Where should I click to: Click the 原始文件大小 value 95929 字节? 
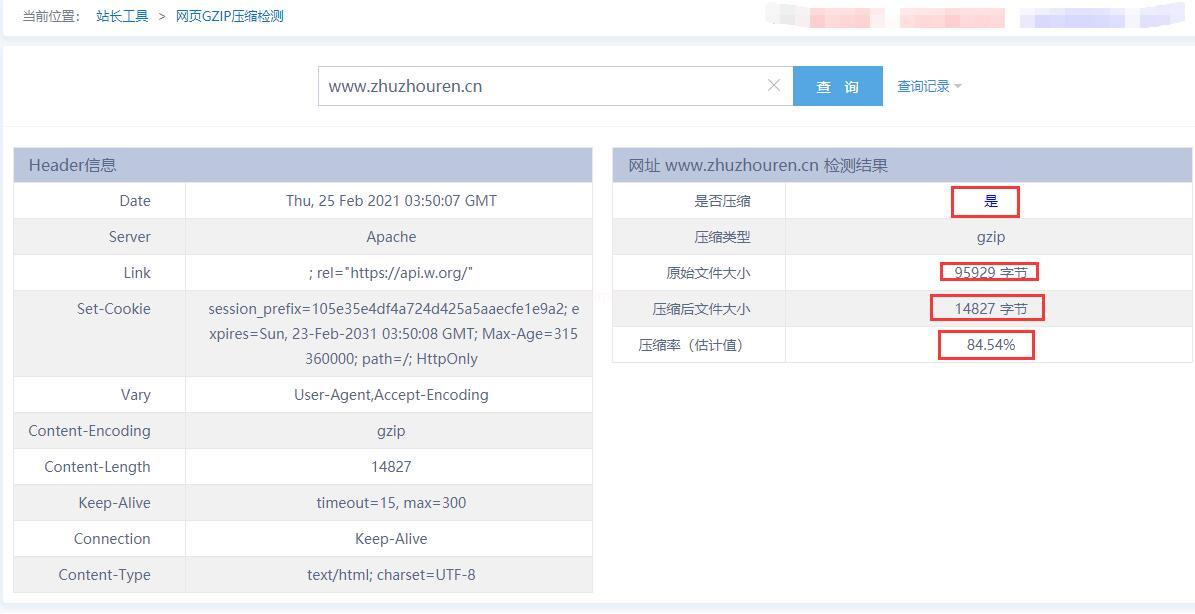pos(990,272)
